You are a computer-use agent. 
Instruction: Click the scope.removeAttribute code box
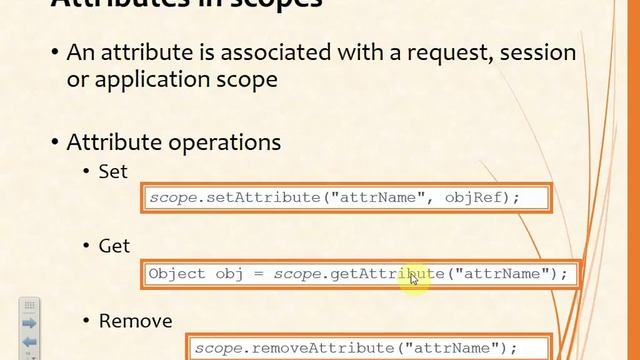[x=369, y=347]
